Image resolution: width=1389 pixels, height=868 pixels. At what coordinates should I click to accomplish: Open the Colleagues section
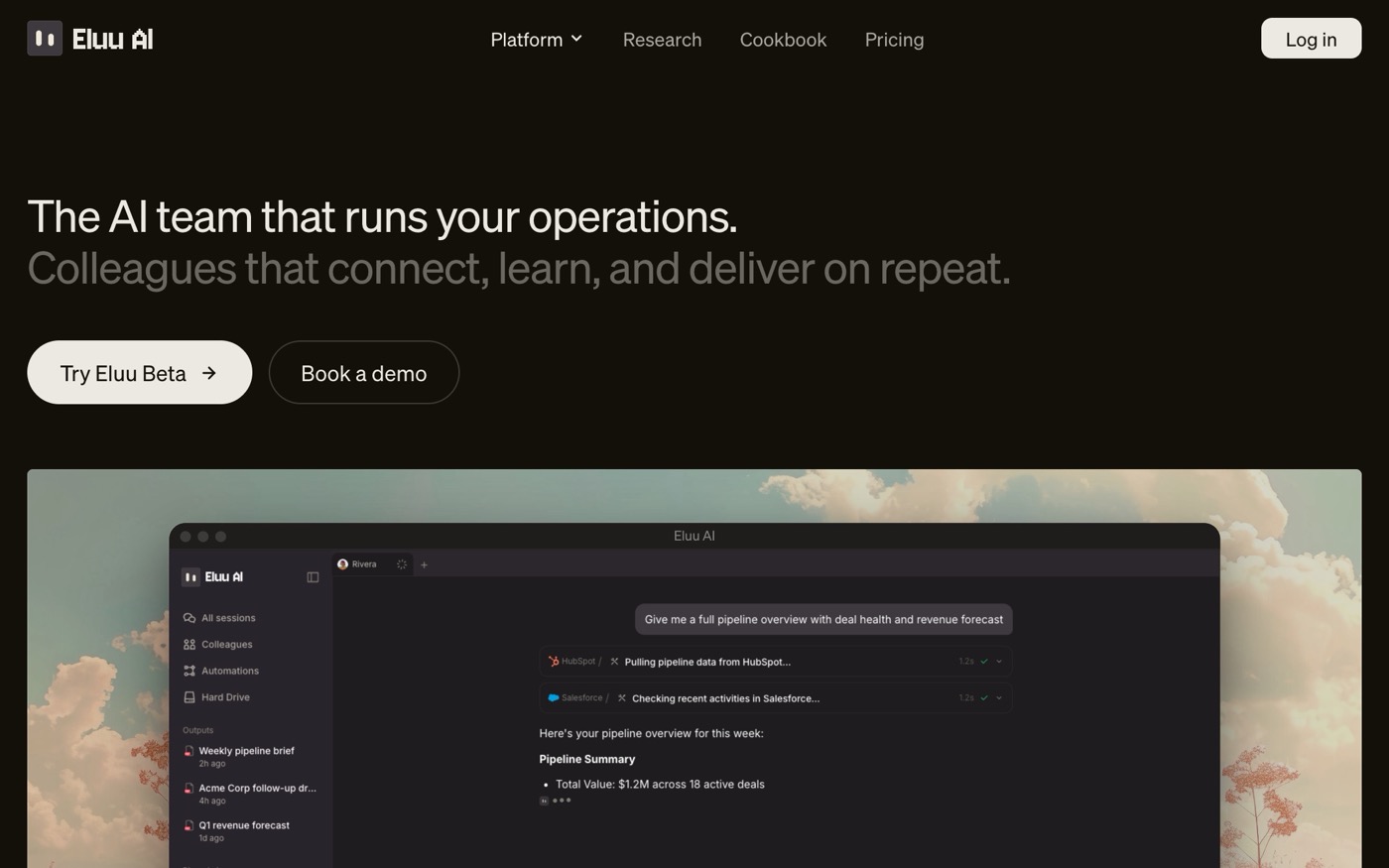pos(217,645)
